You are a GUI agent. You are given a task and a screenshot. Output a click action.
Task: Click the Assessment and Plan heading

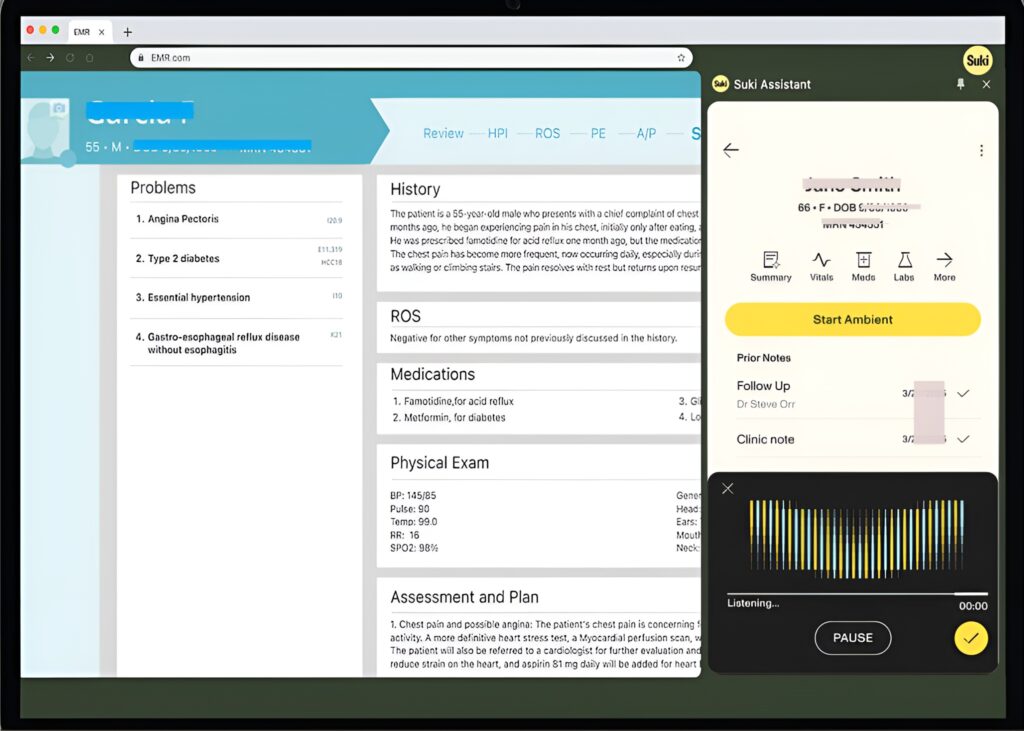(464, 597)
